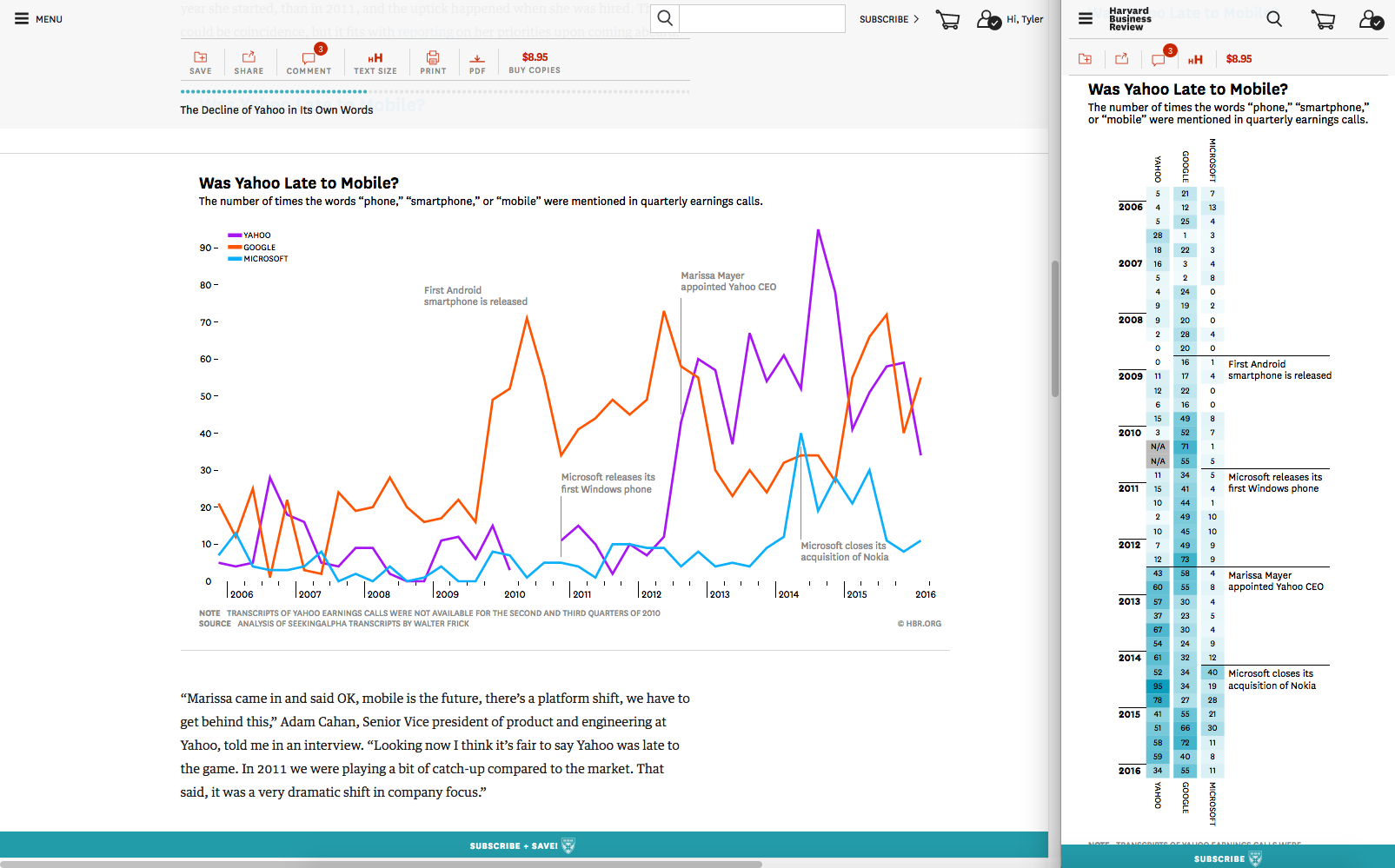
Task: Open the shopping cart in left pane
Action: 947,19
